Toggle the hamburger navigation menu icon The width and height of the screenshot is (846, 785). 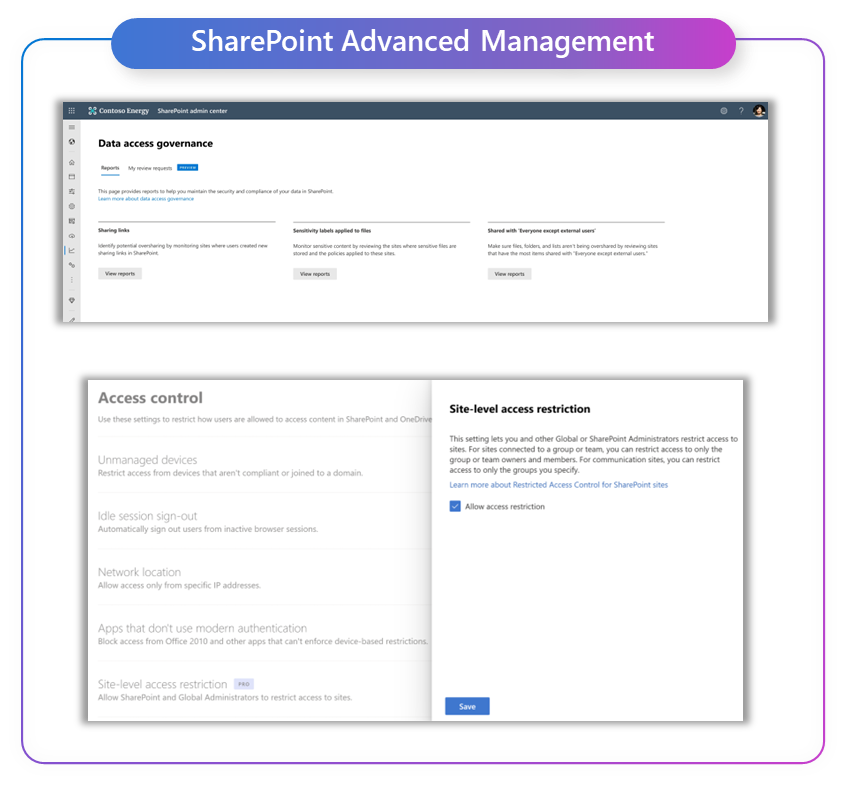[72, 127]
